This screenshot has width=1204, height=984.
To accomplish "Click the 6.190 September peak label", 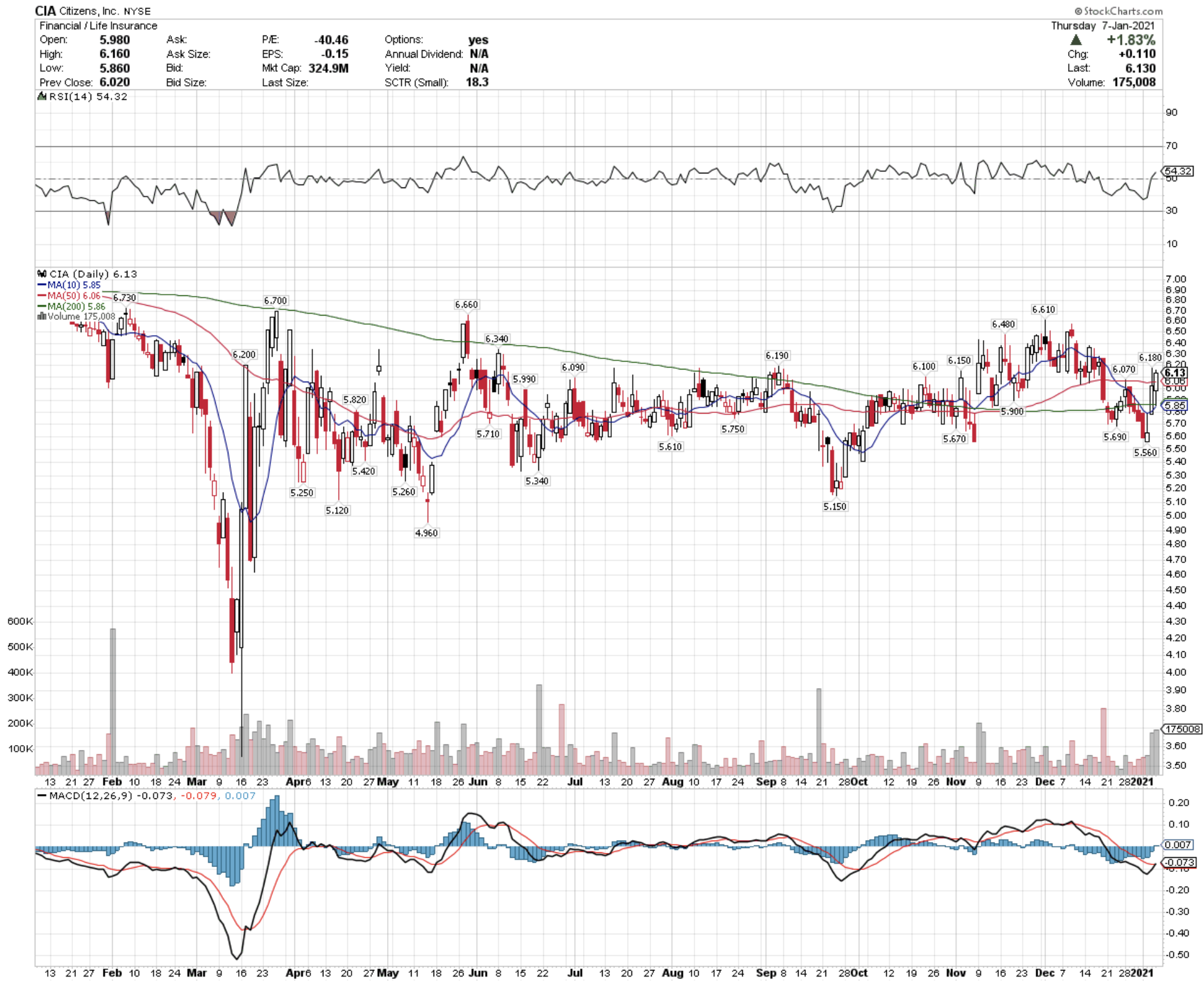I will click(x=777, y=355).
